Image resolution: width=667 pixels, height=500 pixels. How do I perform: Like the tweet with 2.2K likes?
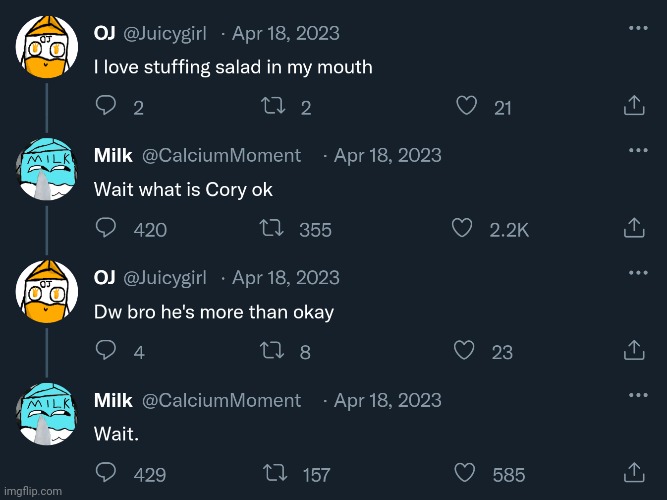(461, 229)
